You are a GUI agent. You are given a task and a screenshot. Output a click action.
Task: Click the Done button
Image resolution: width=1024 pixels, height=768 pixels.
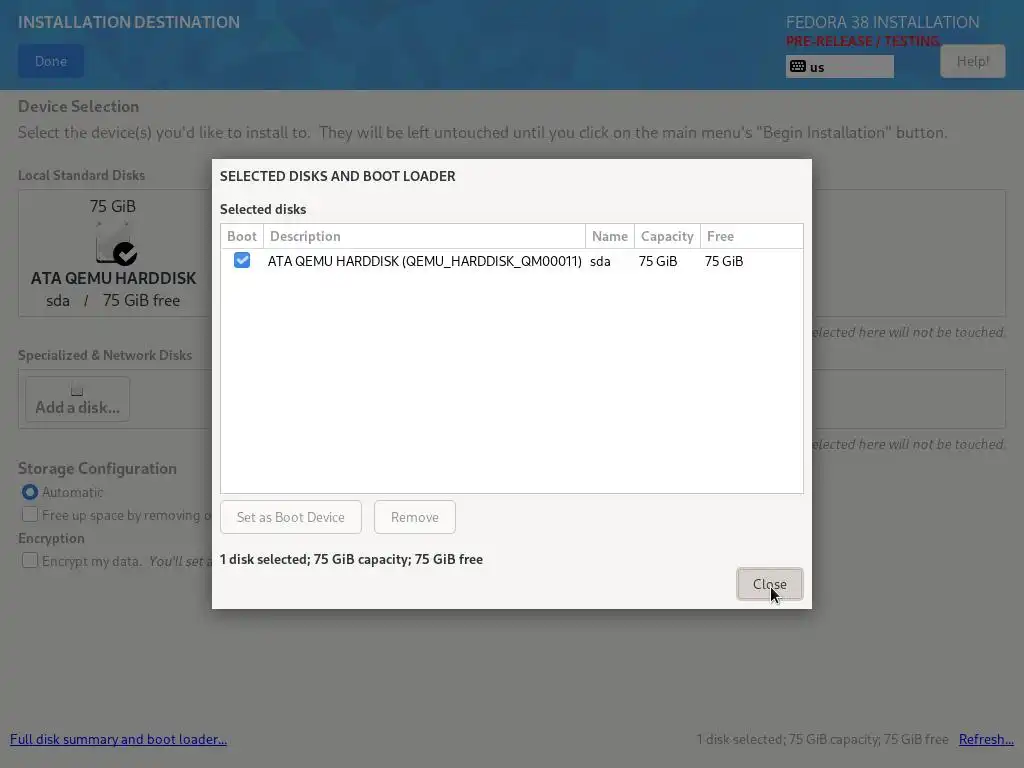point(51,61)
